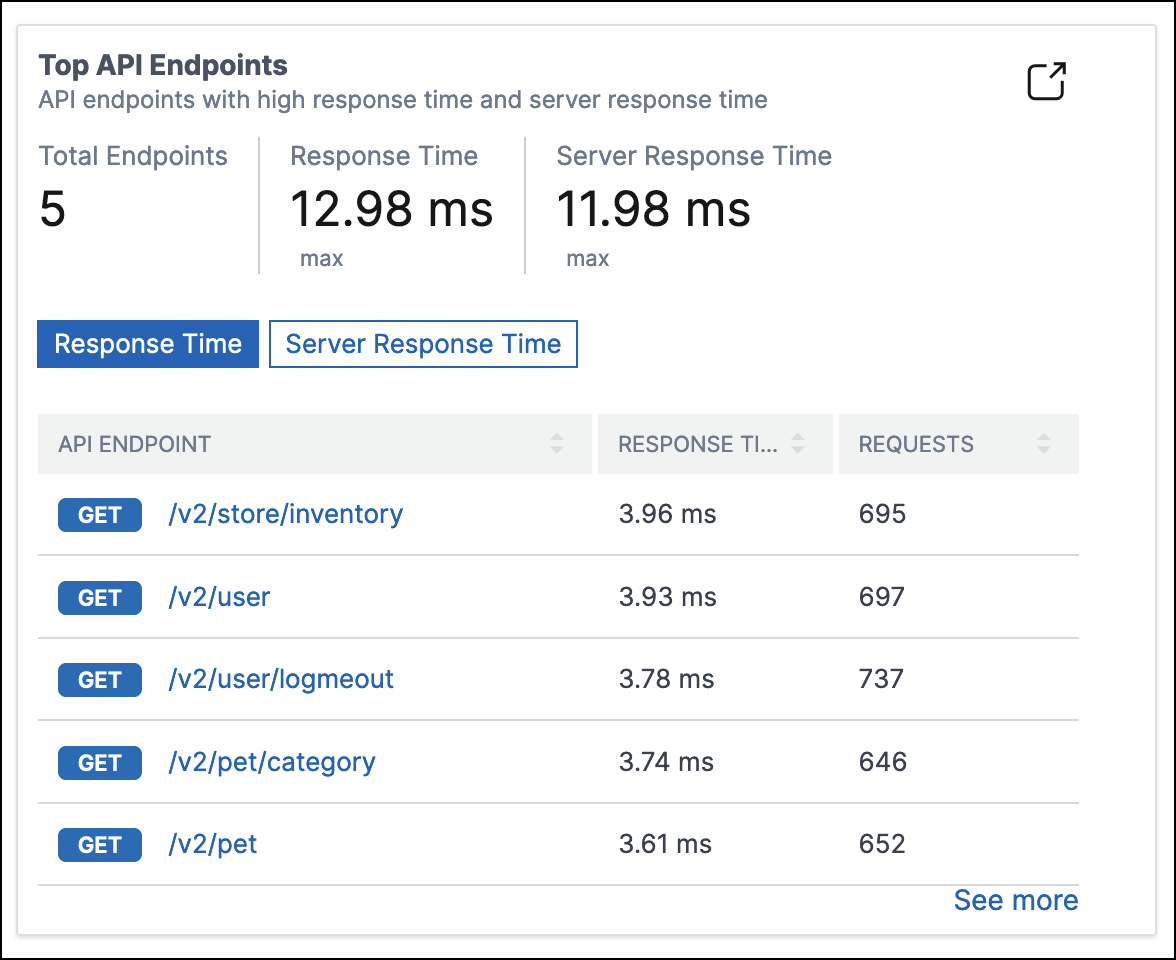Viewport: 1176px width, 960px height.
Task: Open the /v2/store/inventory endpoint link
Action: pyautogui.click(x=286, y=514)
